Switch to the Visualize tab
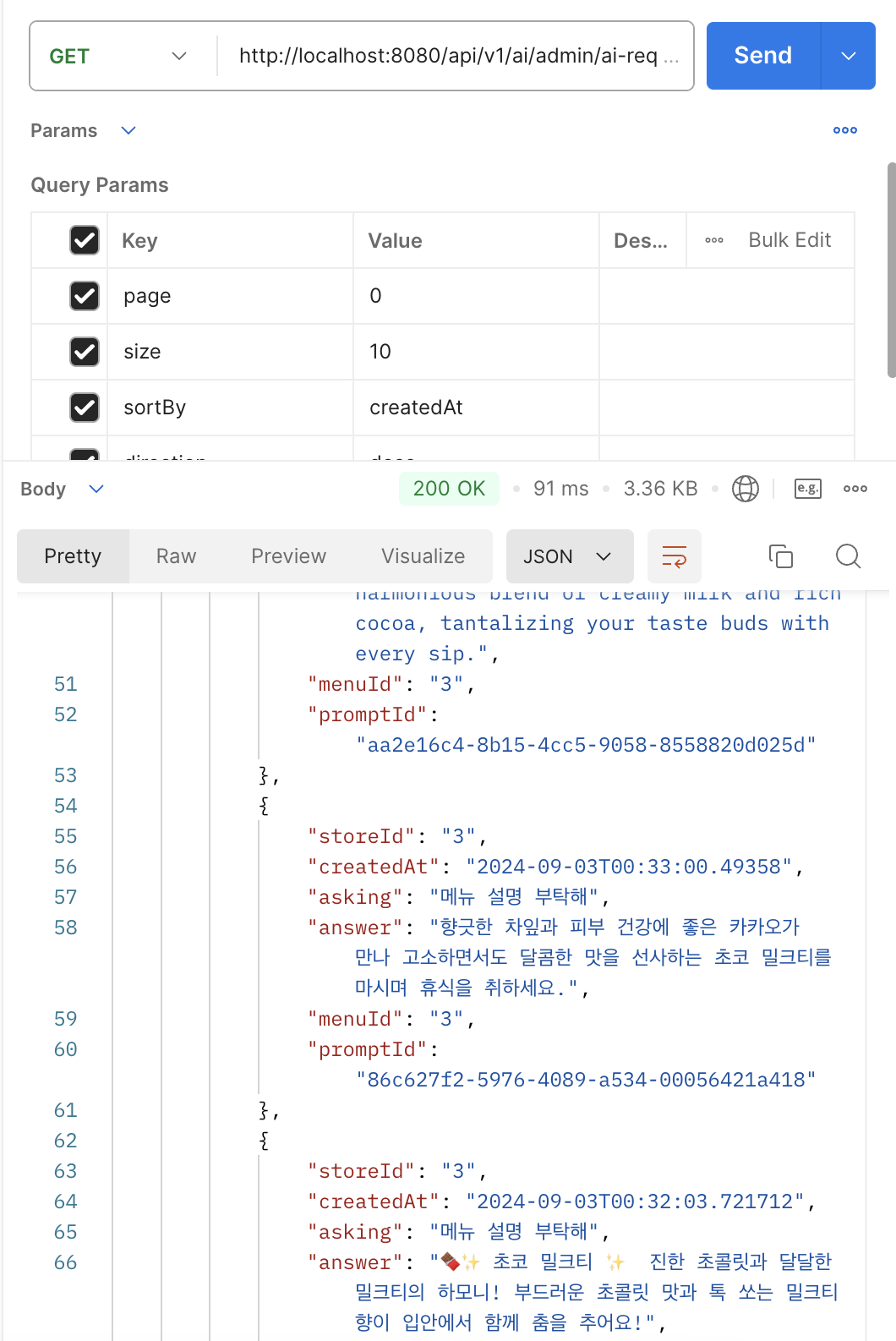This screenshot has height=1341, width=896. (423, 556)
